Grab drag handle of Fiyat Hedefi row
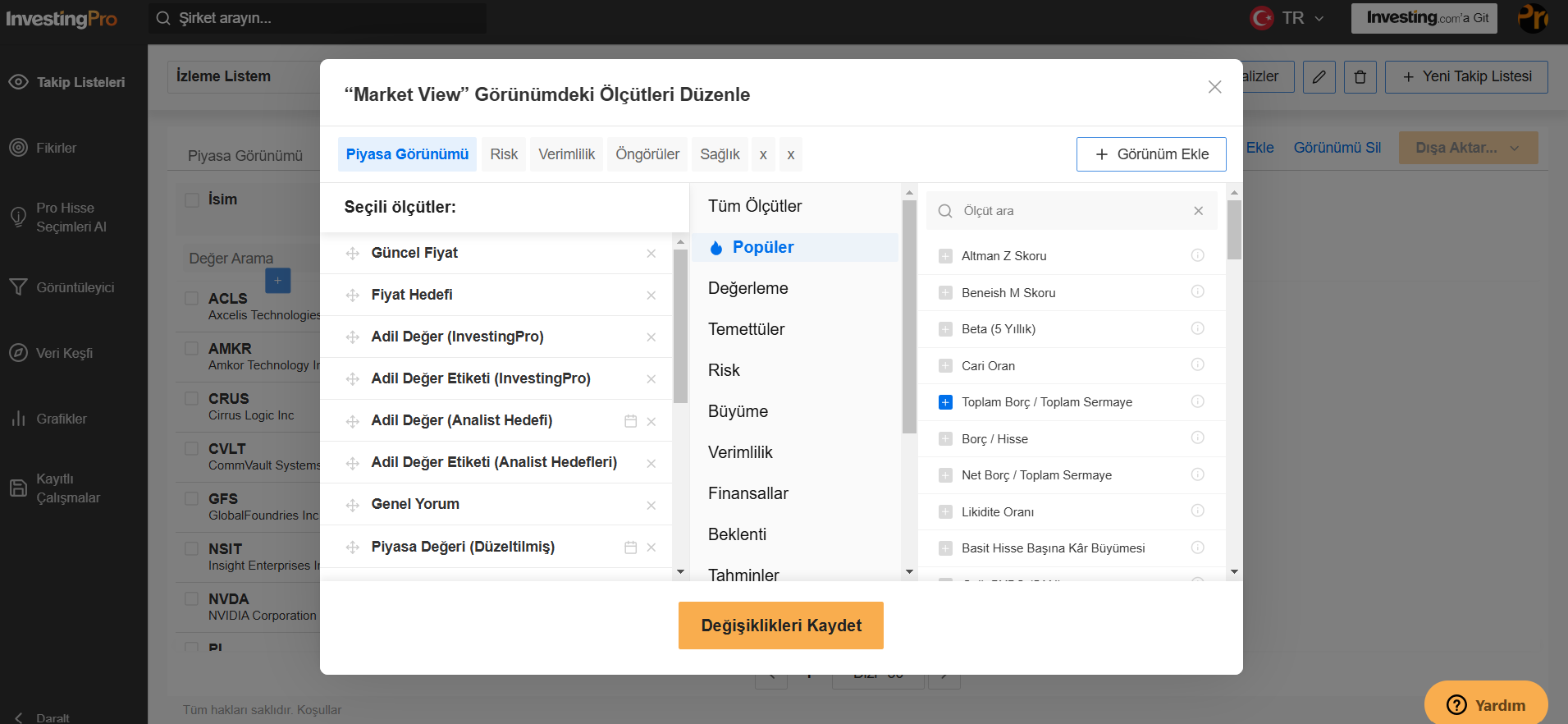The image size is (1568, 724). [x=353, y=296]
